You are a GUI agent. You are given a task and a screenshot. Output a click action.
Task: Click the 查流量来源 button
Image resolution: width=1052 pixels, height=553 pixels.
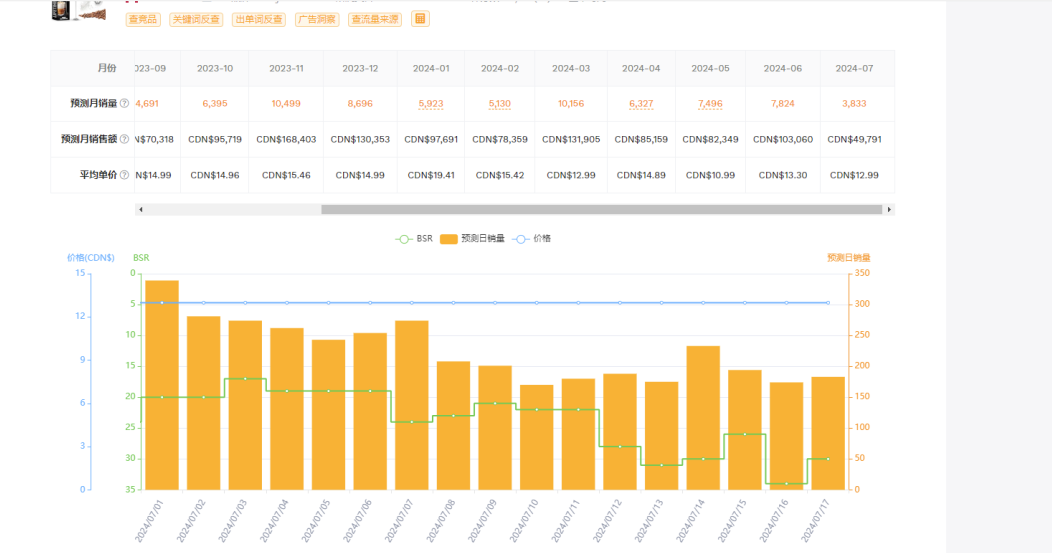375,19
